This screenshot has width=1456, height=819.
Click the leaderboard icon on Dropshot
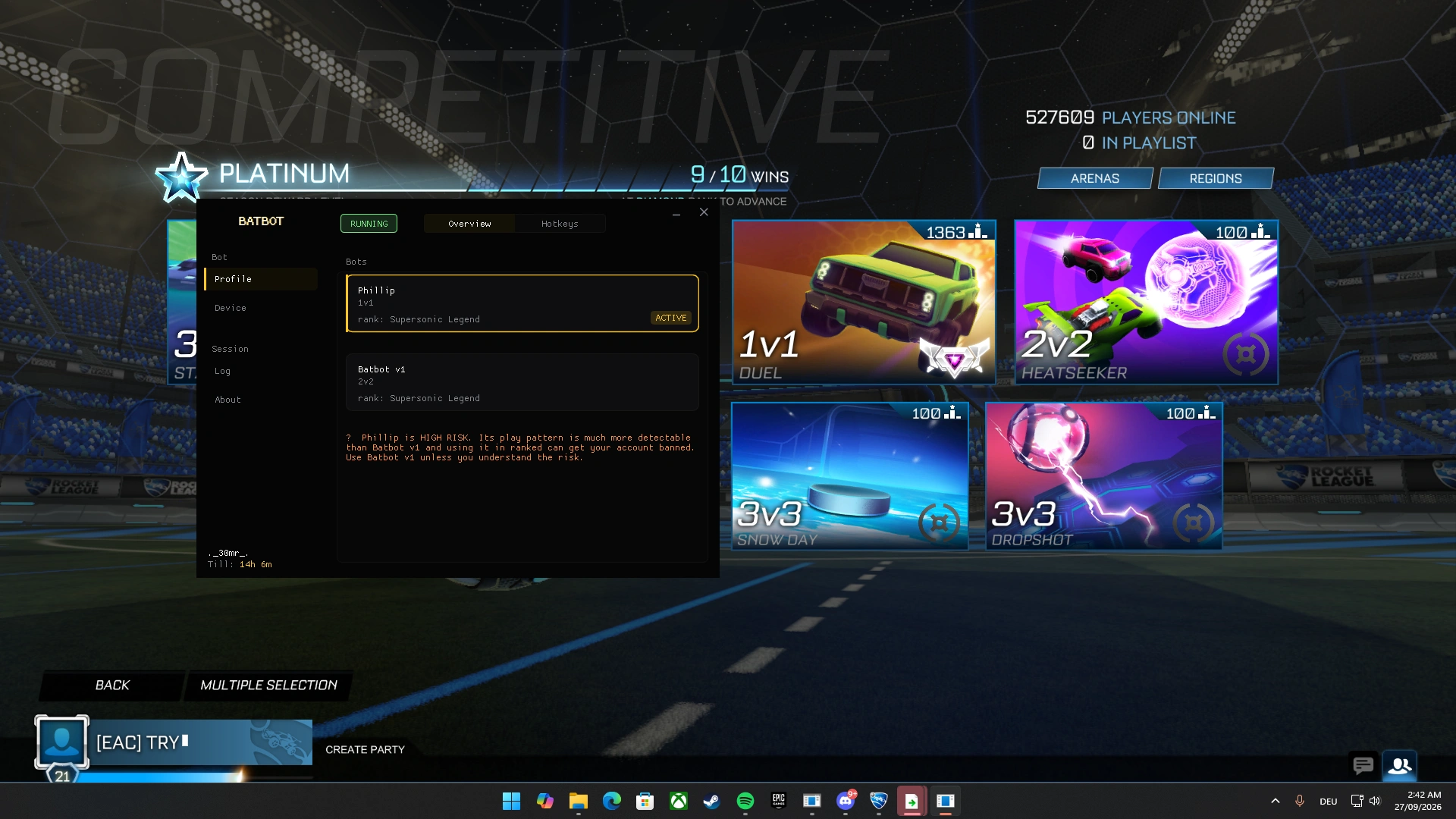tap(1207, 412)
